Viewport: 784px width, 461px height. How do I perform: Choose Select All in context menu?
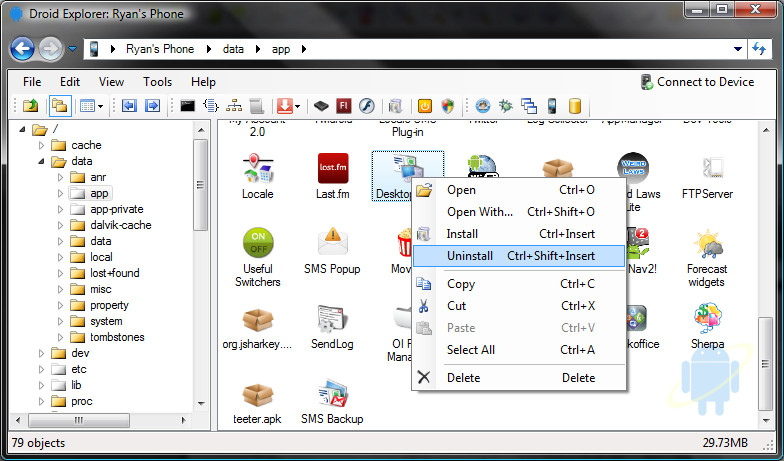519,350
